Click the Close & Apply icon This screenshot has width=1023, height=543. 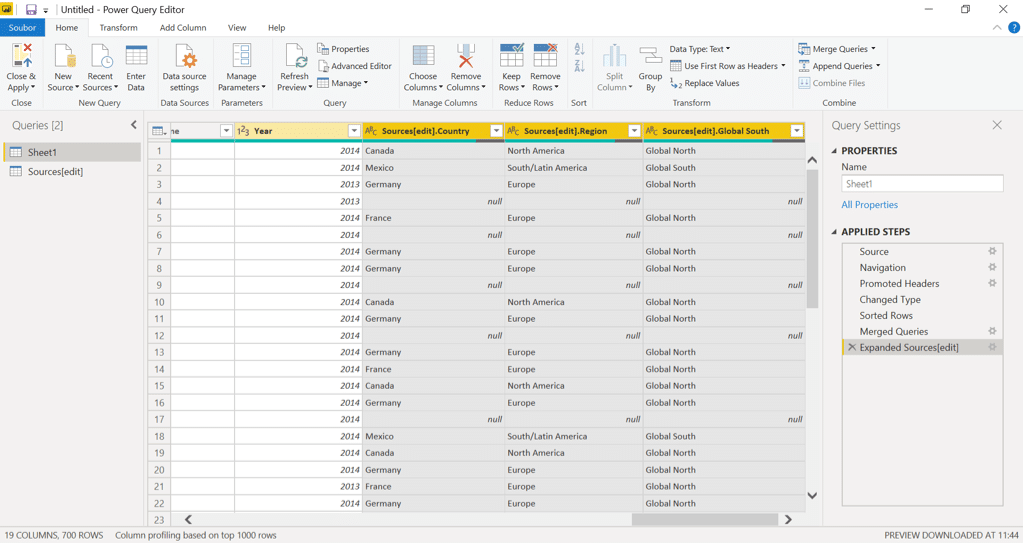22,56
